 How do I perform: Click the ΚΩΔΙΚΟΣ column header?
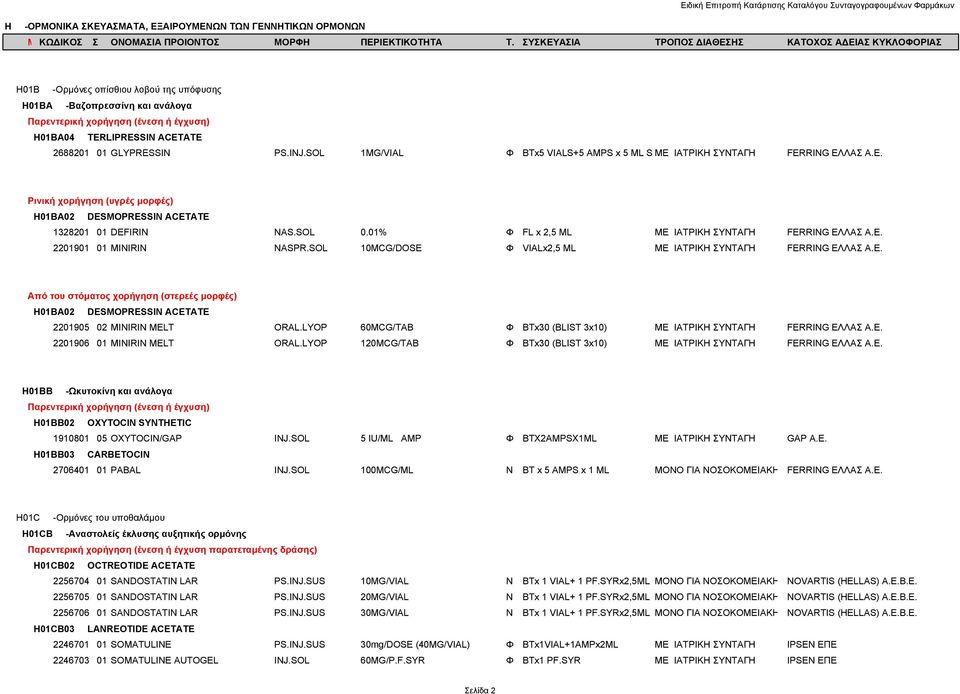(x=60, y=42)
